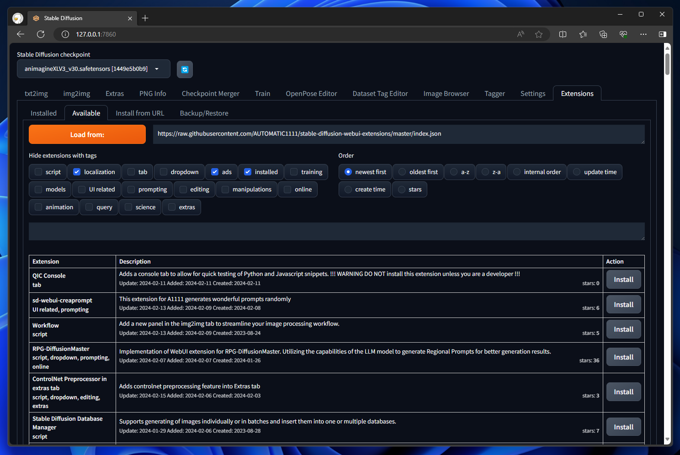
Task: Select update time order option
Action: tap(576, 172)
